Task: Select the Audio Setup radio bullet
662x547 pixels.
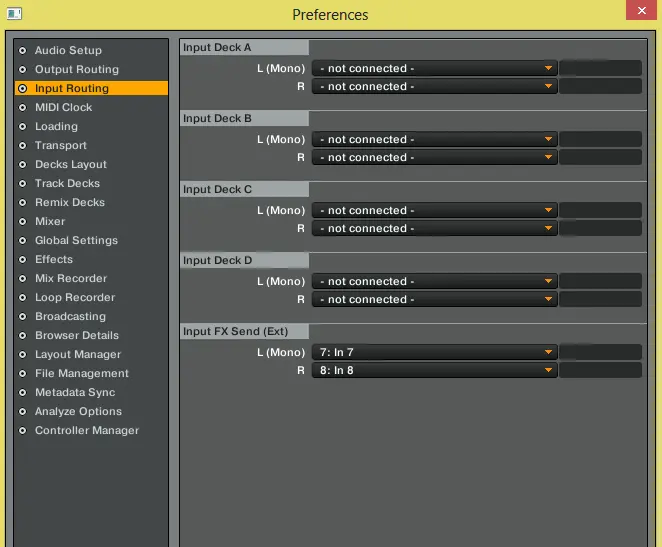Action: pos(22,50)
